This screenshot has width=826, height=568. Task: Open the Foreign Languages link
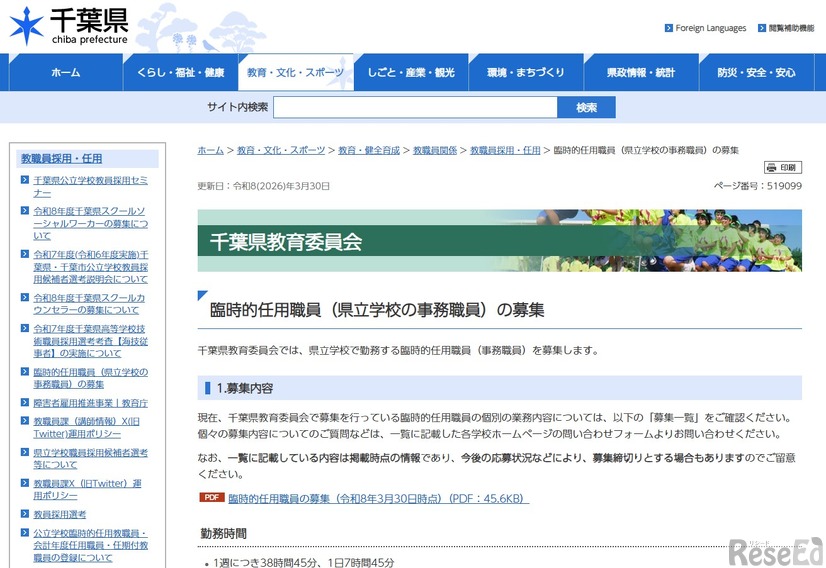tap(711, 28)
